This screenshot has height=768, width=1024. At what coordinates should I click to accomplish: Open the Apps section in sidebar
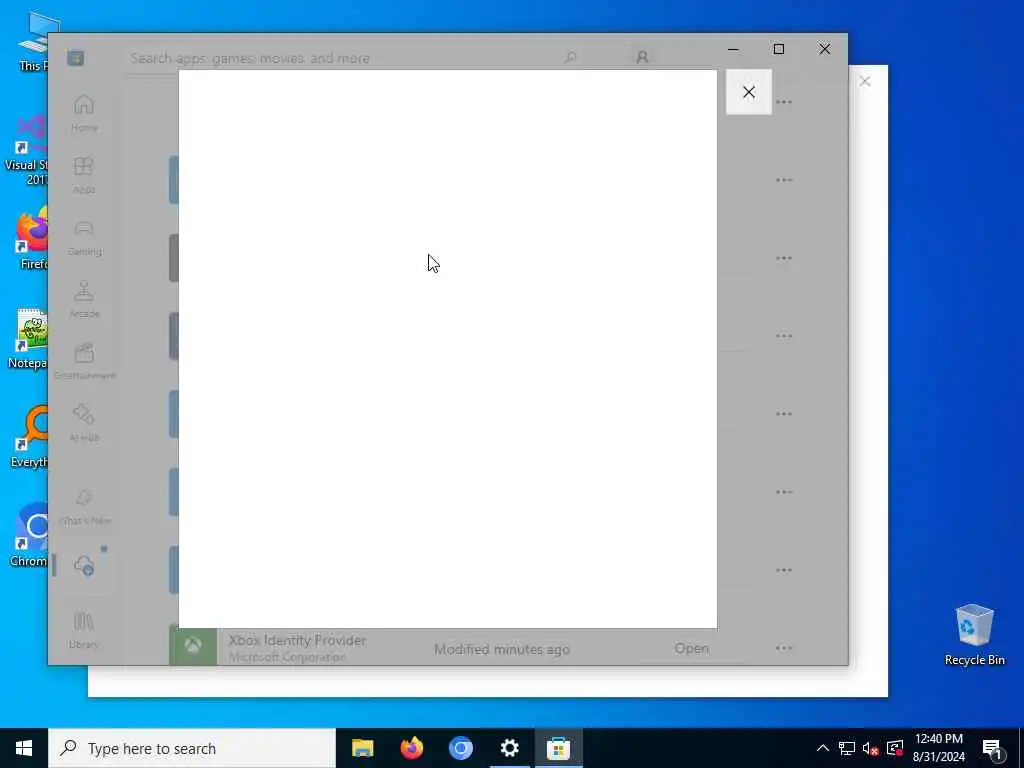(x=84, y=175)
